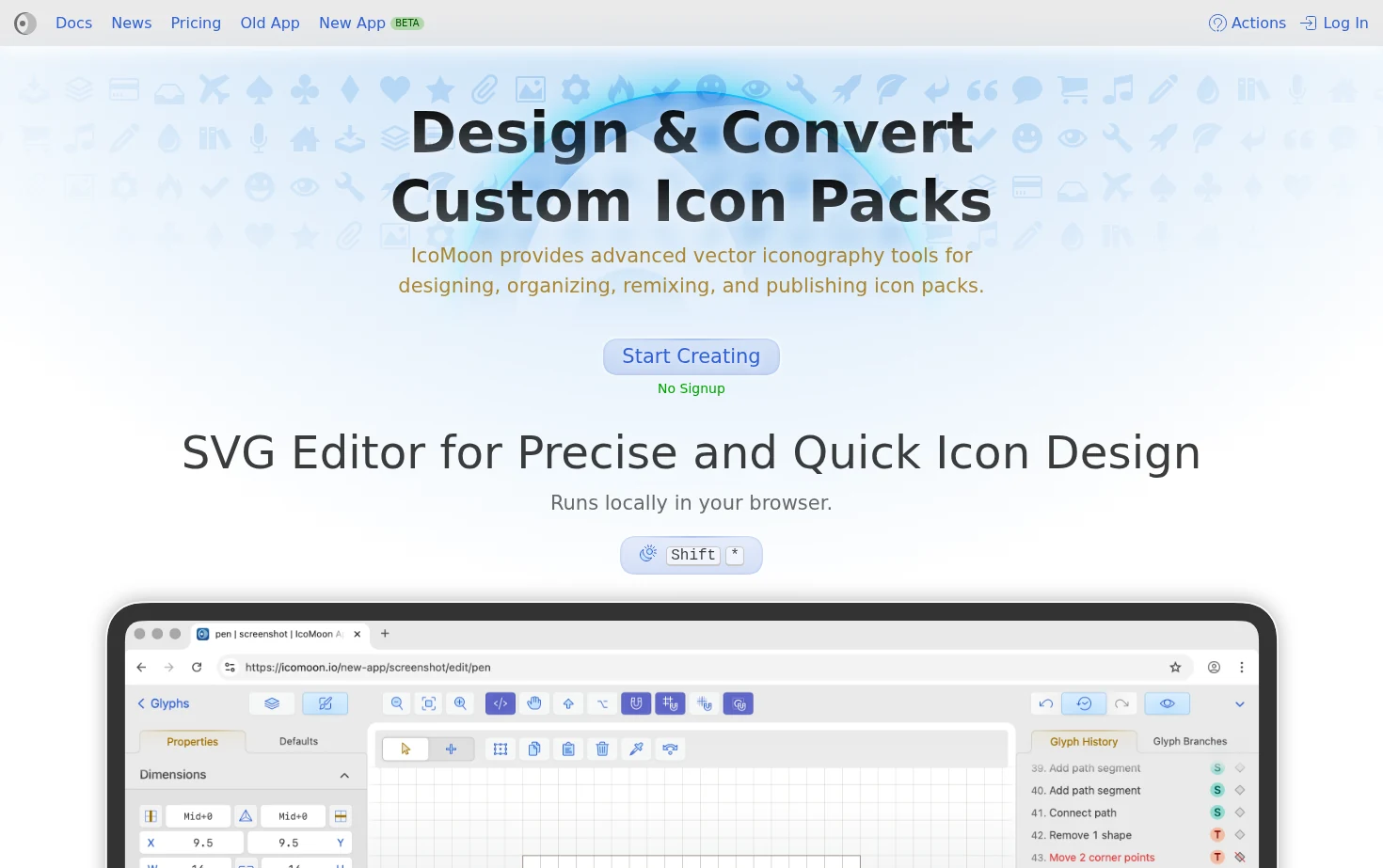This screenshot has height=868, width=1383.
Task: Open the Pricing link
Action: (x=196, y=23)
